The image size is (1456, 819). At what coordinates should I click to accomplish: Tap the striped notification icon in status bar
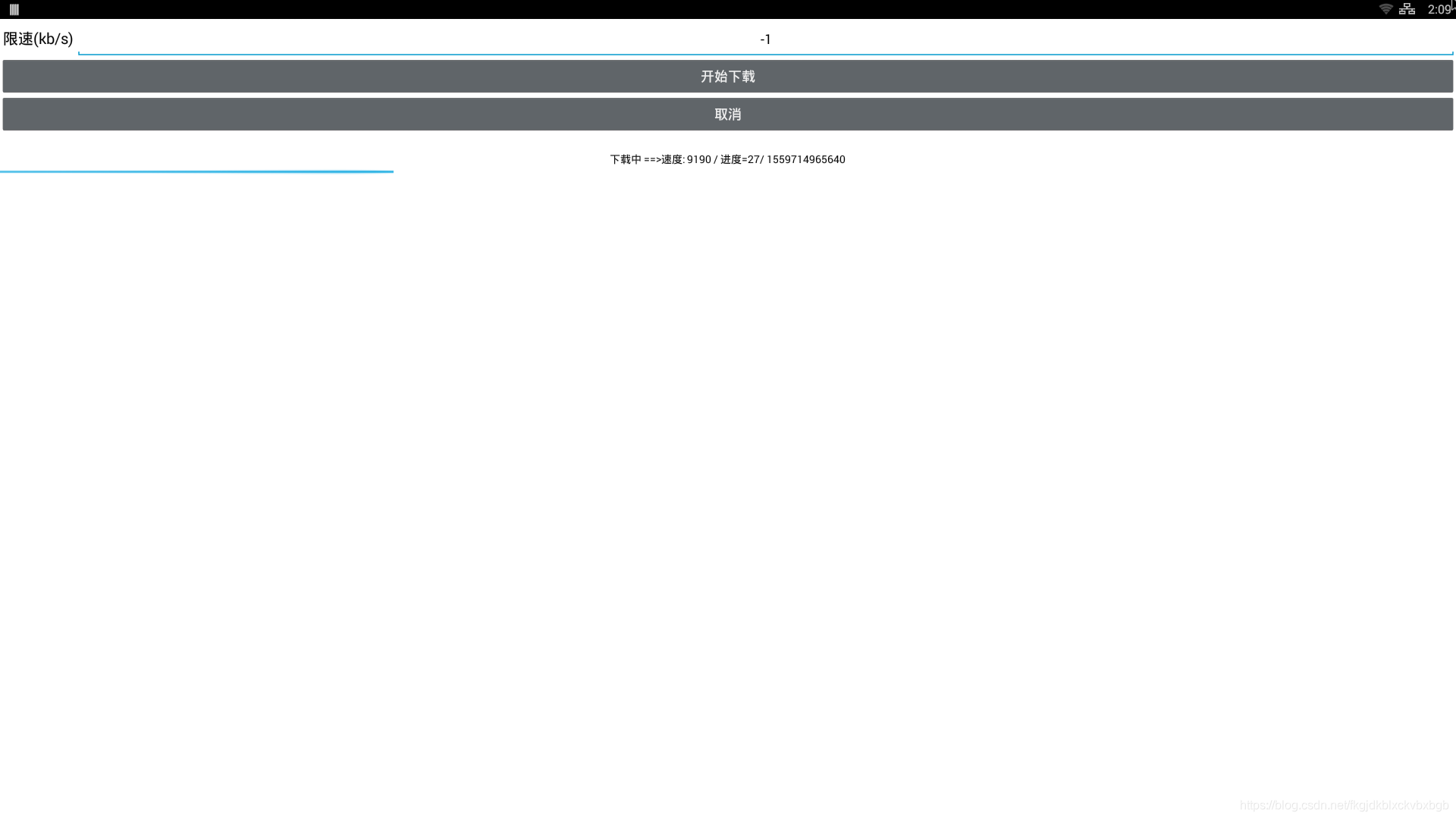(14, 9)
